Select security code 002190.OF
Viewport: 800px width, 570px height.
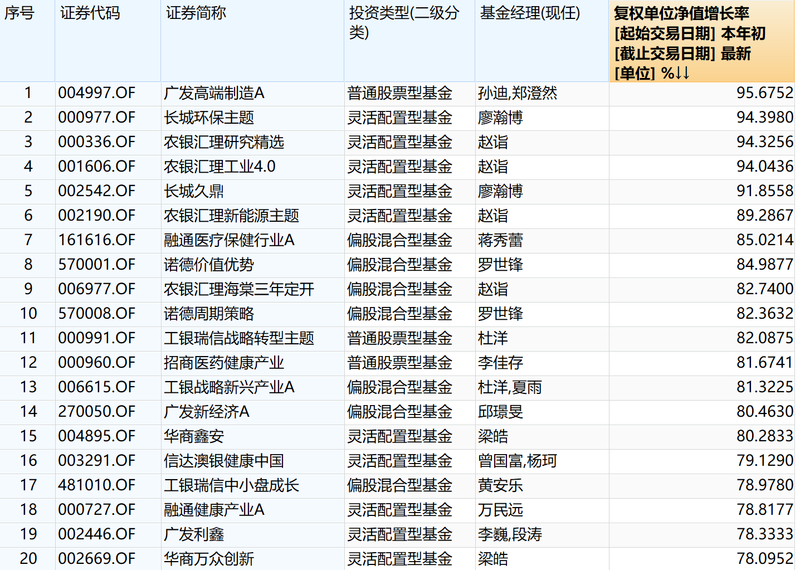(x=96, y=216)
